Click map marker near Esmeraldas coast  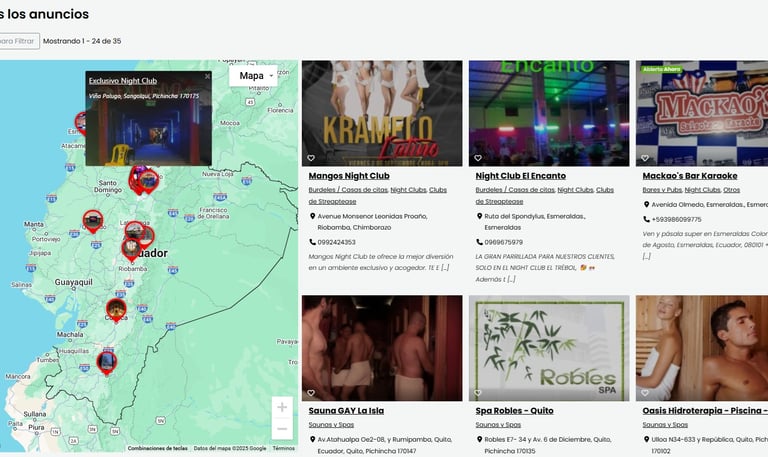pos(80,122)
